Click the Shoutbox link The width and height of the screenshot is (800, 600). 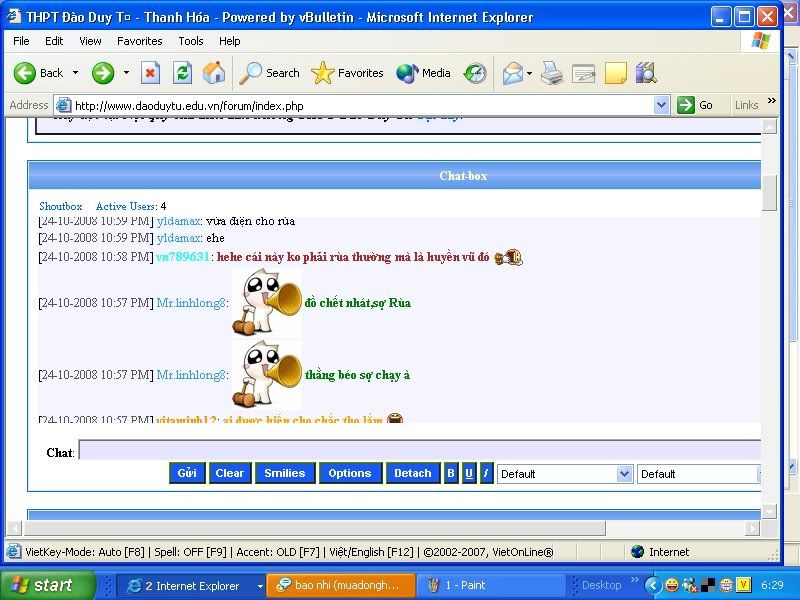pyautogui.click(x=61, y=206)
